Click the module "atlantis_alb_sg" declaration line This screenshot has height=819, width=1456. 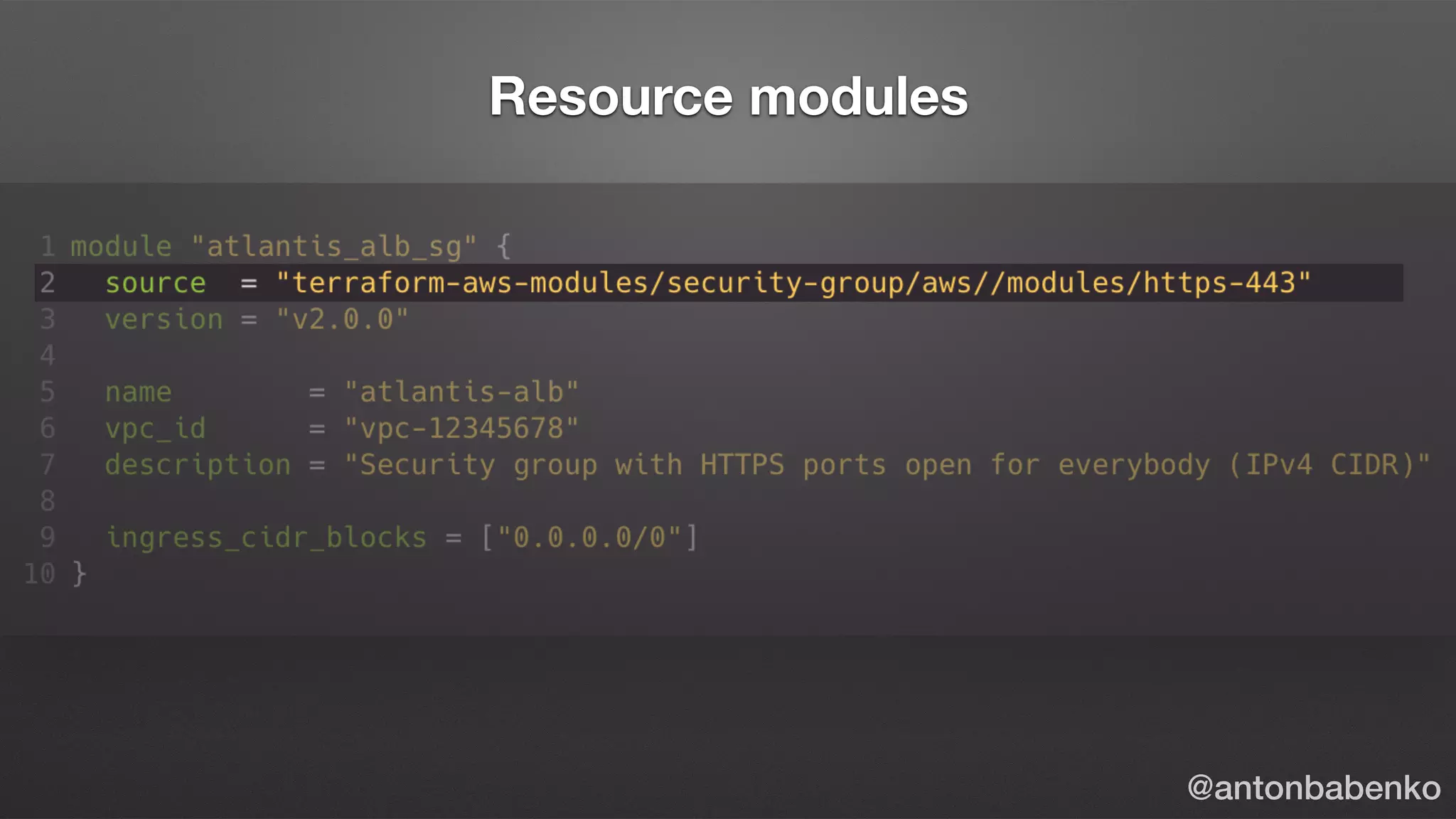click(x=291, y=247)
